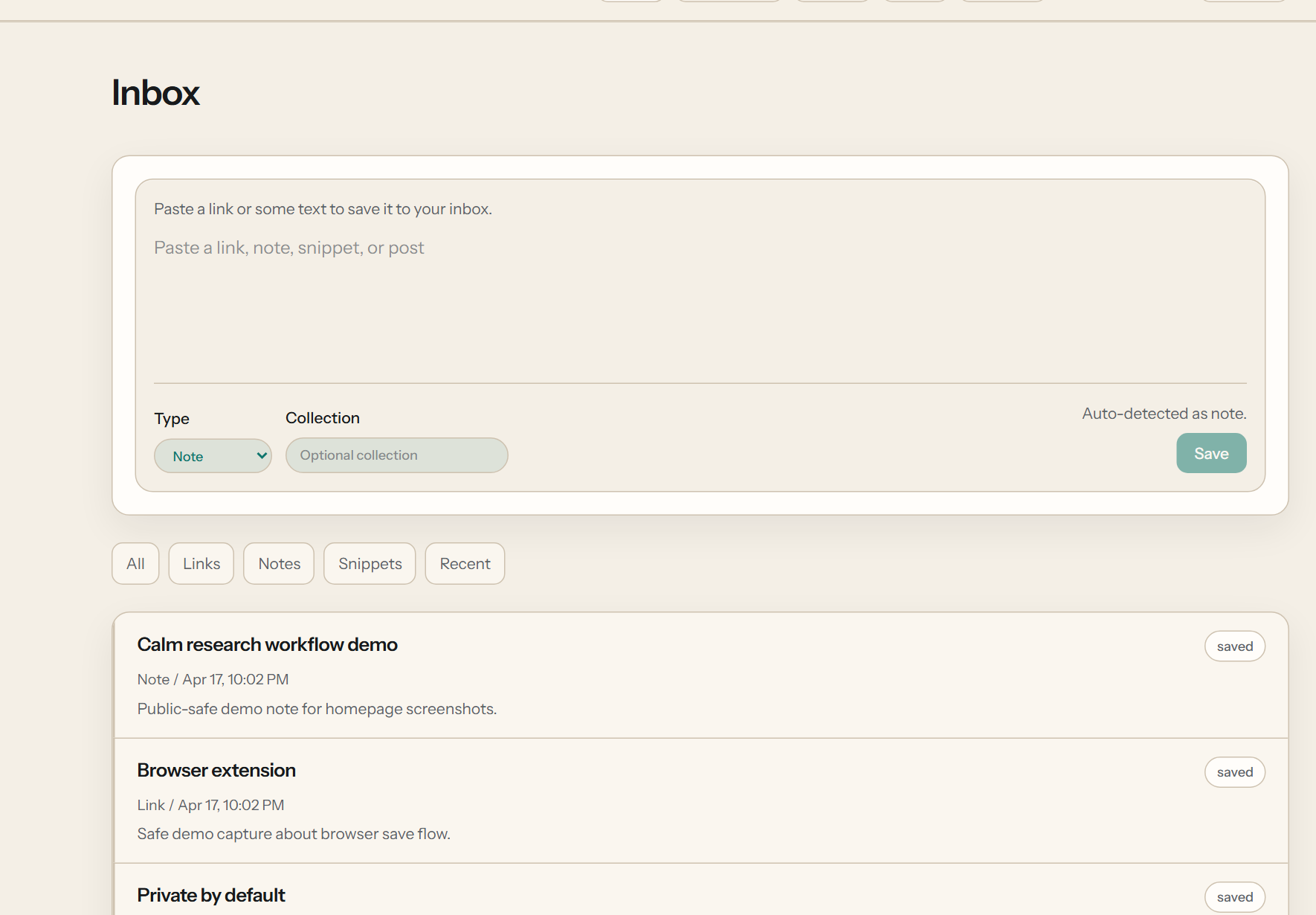This screenshot has width=1316, height=915.
Task: Toggle saved on Private by default
Action: 1234,896
